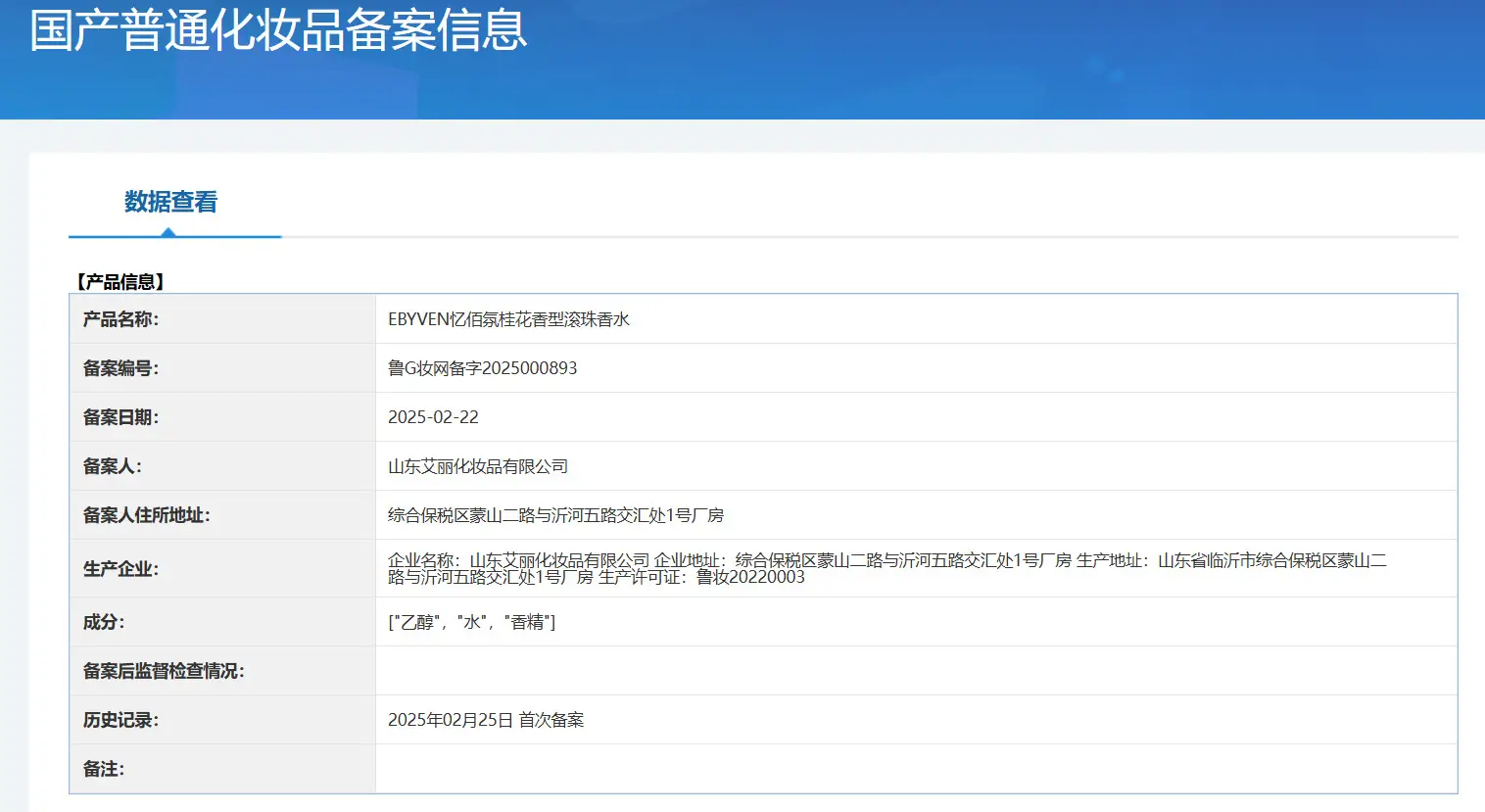The height and width of the screenshot is (812, 1485).
Task: Select filing number 鲁G妆网备字2025000893
Action: tap(483, 368)
